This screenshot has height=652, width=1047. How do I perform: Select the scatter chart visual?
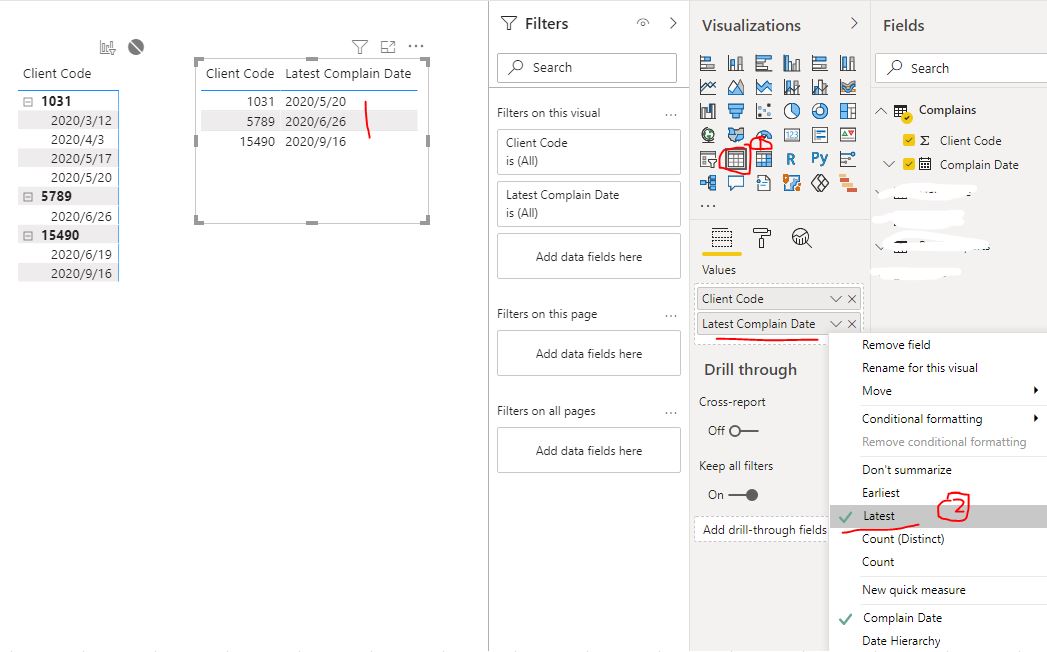pyautogui.click(x=764, y=111)
